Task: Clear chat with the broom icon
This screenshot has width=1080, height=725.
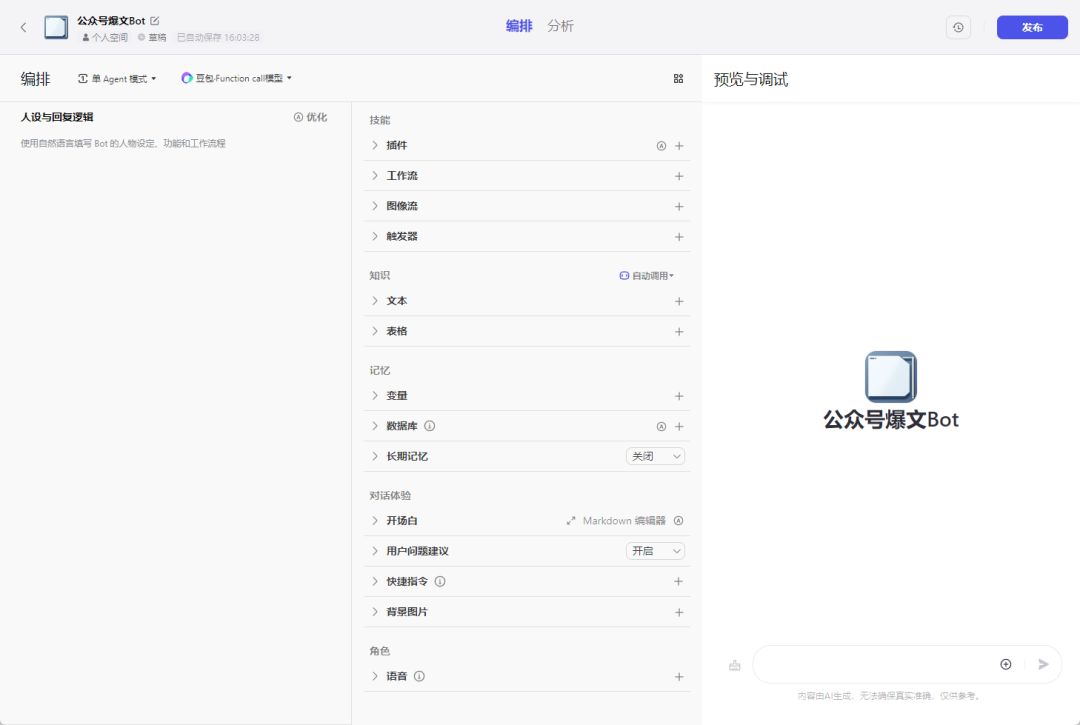Action: [735, 665]
